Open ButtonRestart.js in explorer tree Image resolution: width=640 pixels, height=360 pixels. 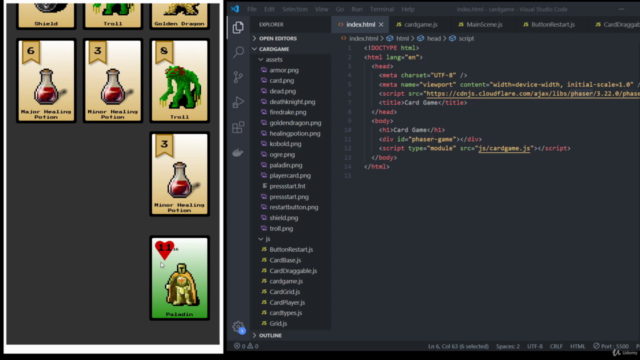tap(291, 249)
